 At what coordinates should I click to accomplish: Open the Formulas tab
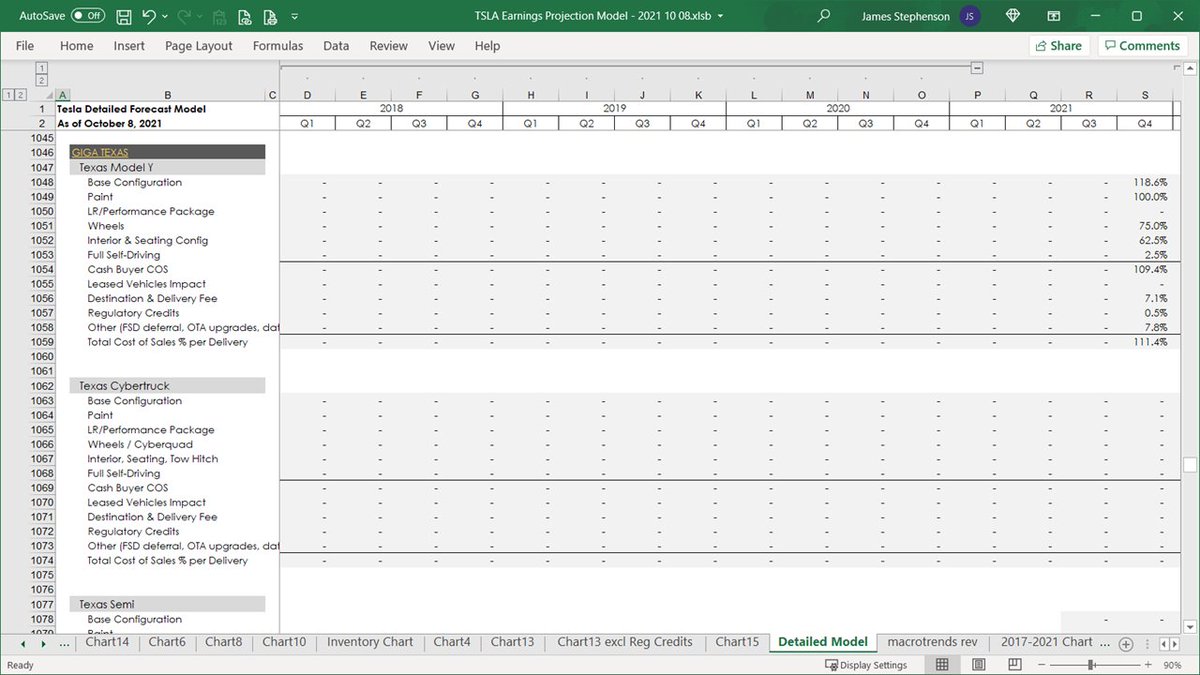tap(278, 46)
